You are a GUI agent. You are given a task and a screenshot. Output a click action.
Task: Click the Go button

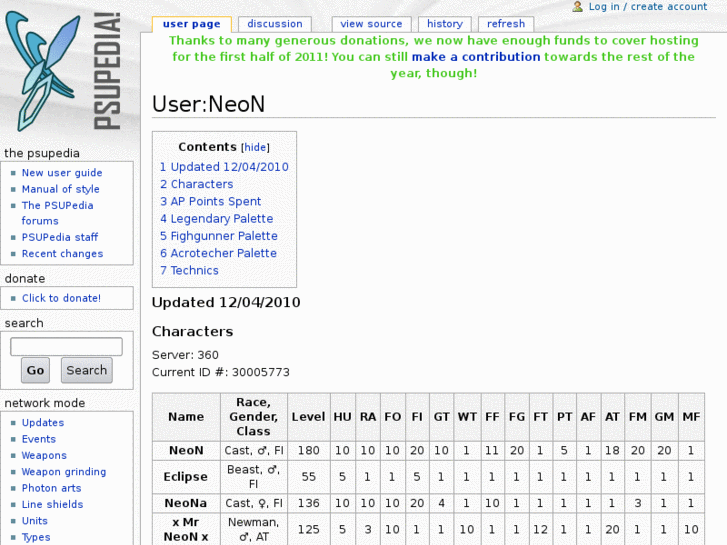pos(35,370)
